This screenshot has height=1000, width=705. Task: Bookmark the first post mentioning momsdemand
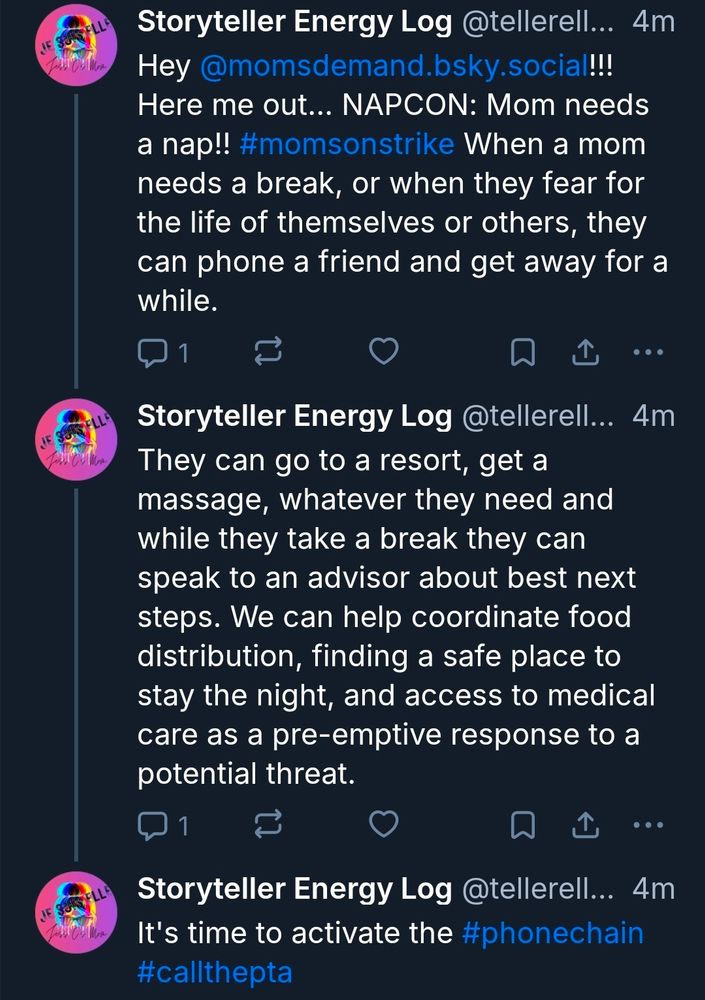coord(523,352)
